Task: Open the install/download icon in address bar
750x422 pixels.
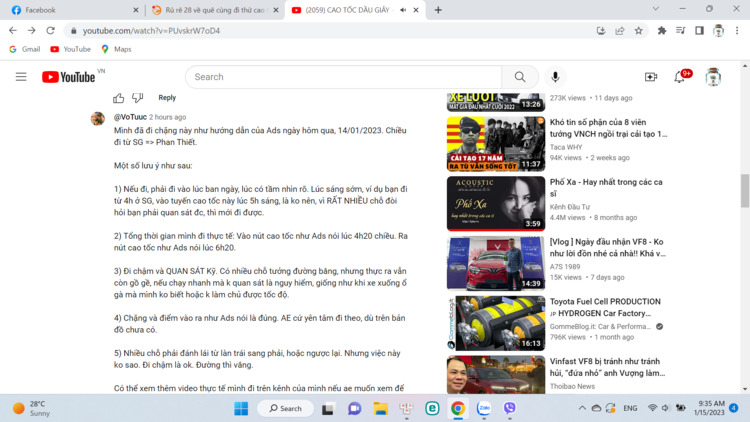Action: point(601,31)
